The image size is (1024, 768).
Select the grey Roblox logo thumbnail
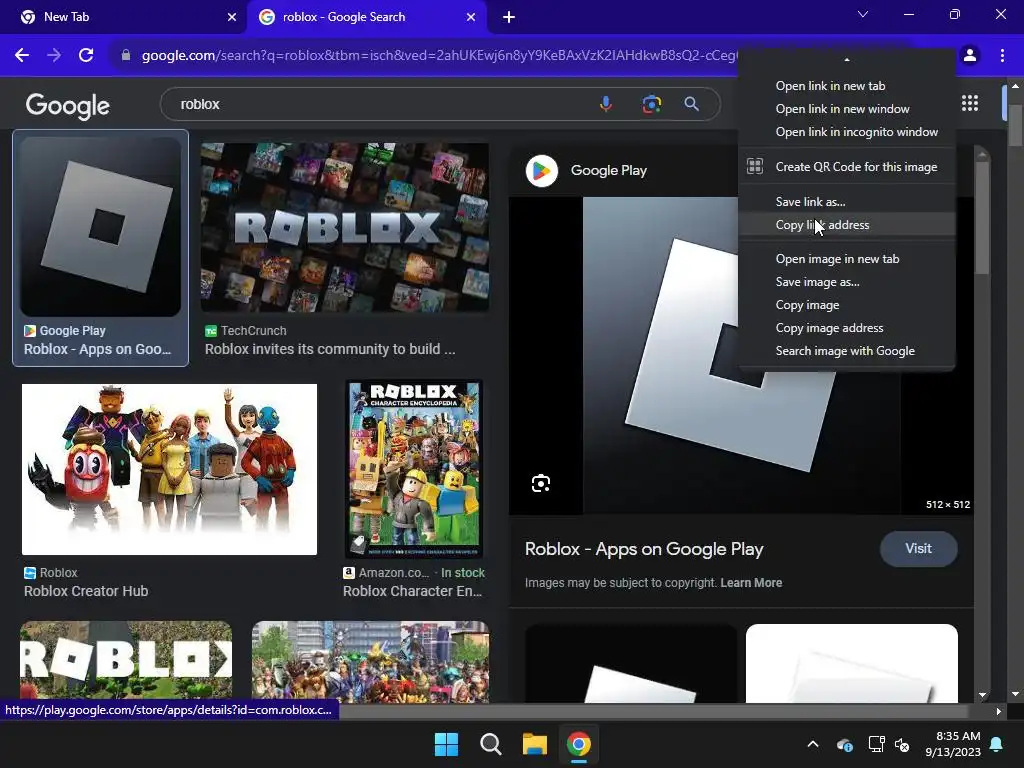click(101, 227)
